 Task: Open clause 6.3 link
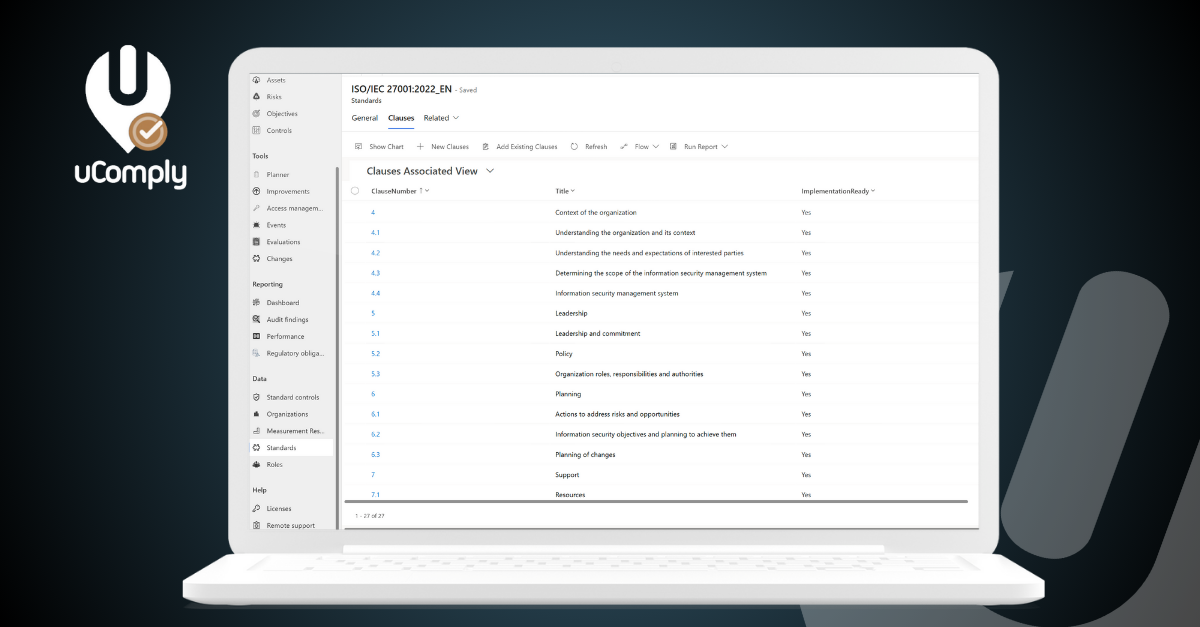coord(375,455)
